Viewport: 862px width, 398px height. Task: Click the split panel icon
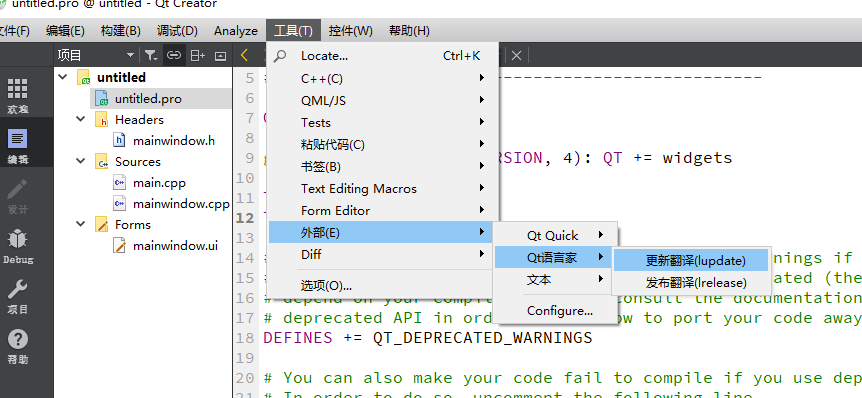click(197, 55)
